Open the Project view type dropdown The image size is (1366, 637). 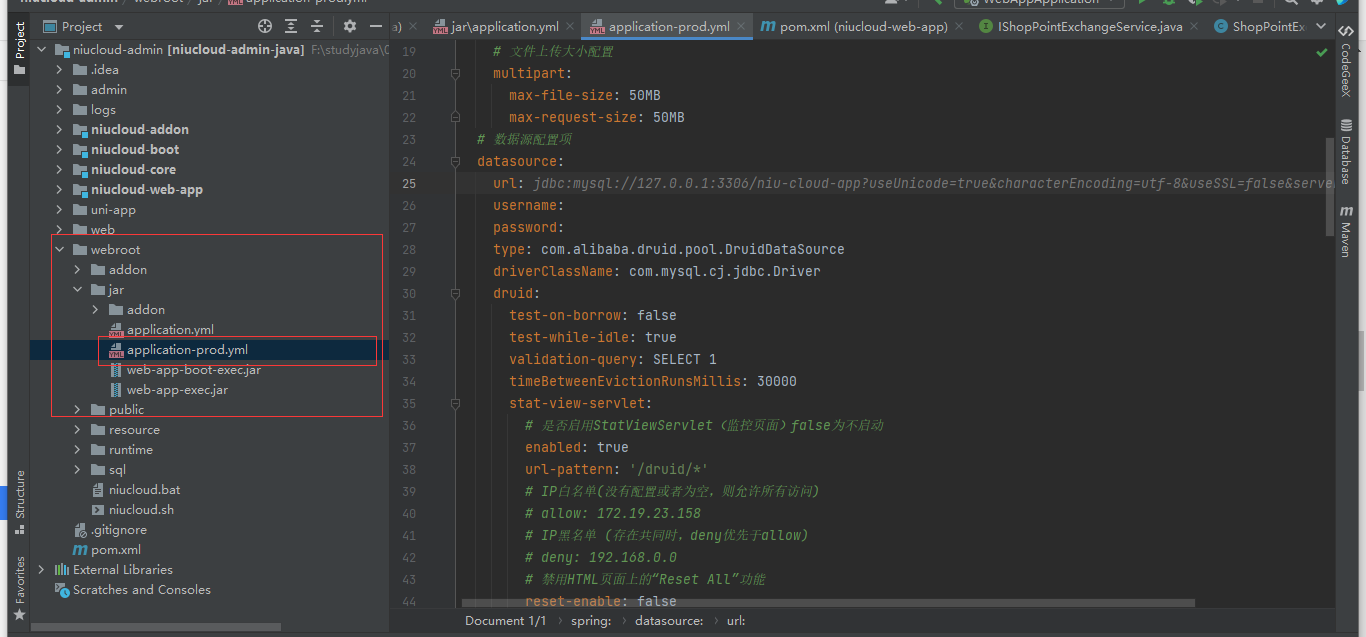[x=119, y=27]
